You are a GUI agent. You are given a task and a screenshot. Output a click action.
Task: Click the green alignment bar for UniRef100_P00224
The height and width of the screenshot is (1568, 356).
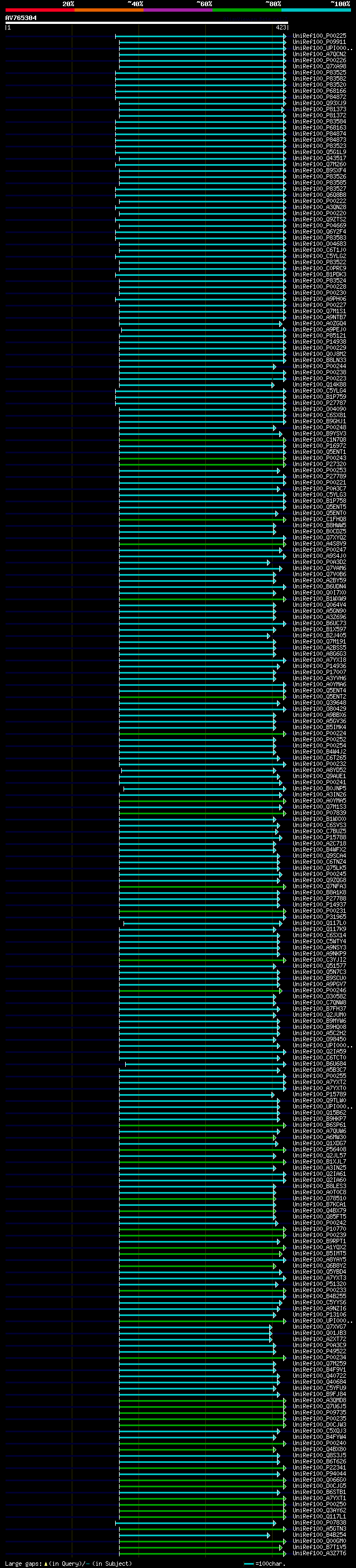(202, 734)
